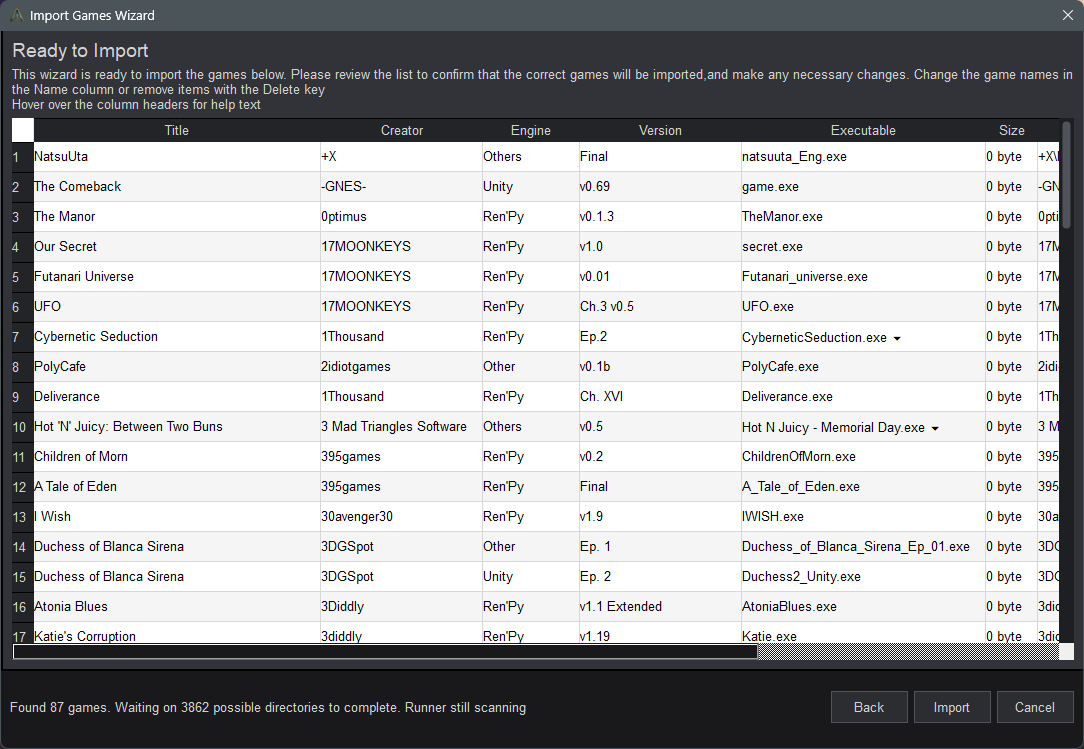Click the horizontal scrollbar thumb
This screenshot has width=1084, height=749.
click(385, 651)
